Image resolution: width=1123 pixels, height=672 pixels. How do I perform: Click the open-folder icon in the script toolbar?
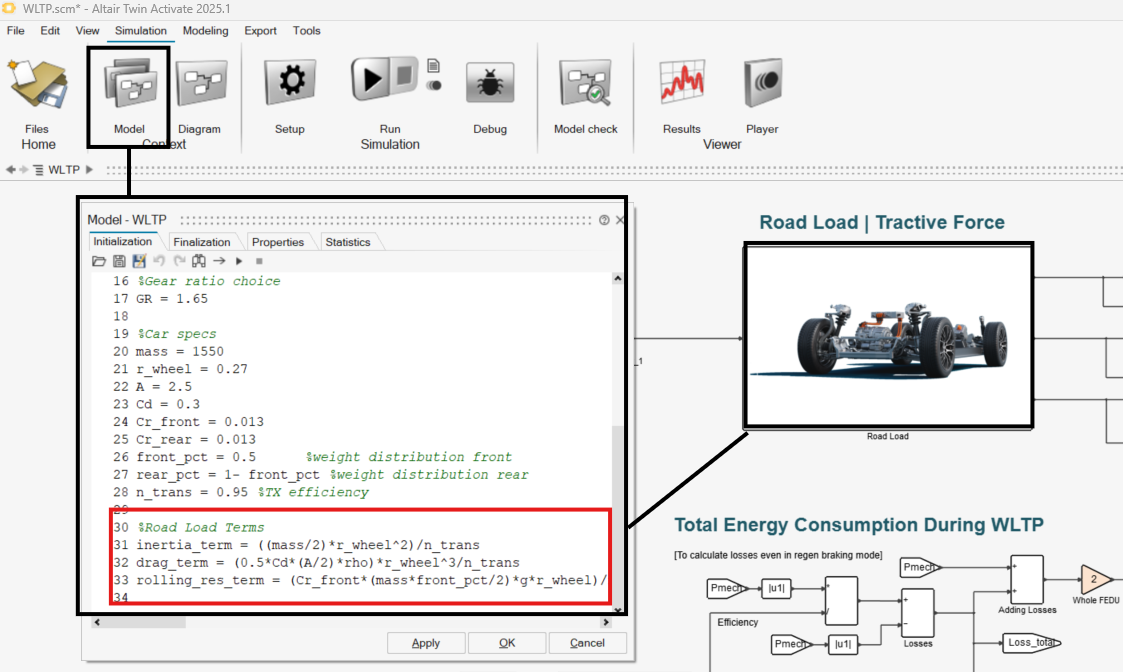(99, 261)
